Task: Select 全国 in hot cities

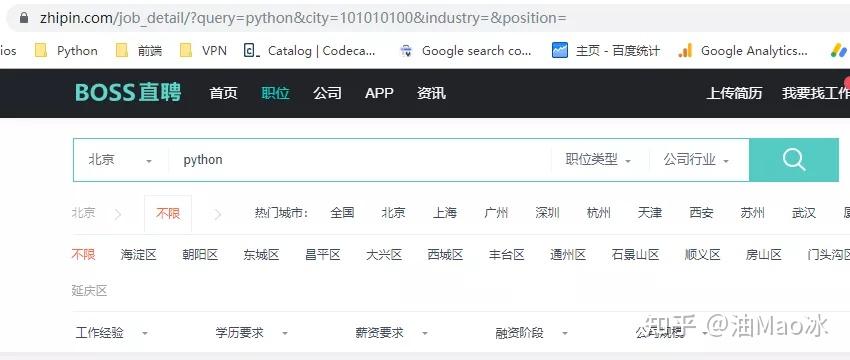Action: click(342, 213)
